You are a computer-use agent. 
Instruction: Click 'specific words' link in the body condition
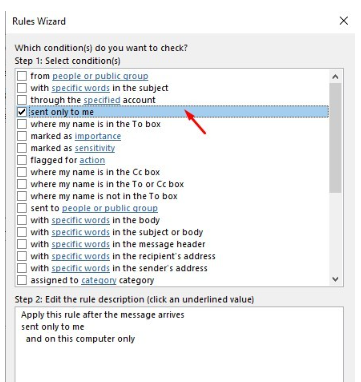coord(80,220)
